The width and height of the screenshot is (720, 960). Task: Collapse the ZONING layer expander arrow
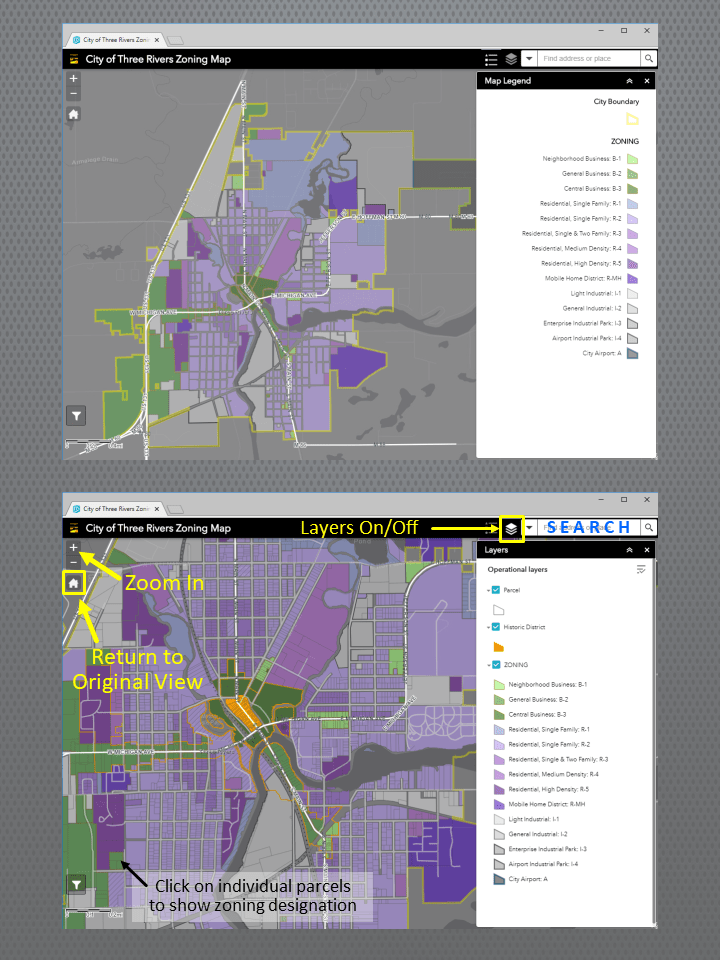click(489, 665)
